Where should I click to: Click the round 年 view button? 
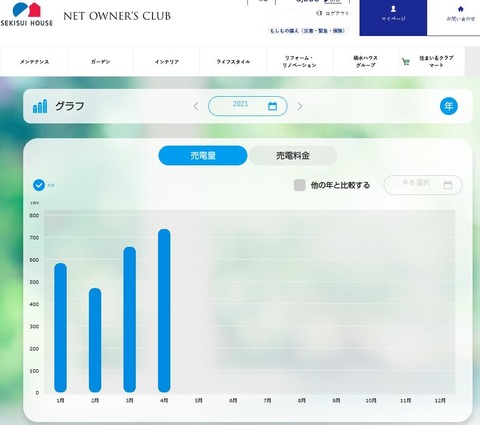[449, 106]
